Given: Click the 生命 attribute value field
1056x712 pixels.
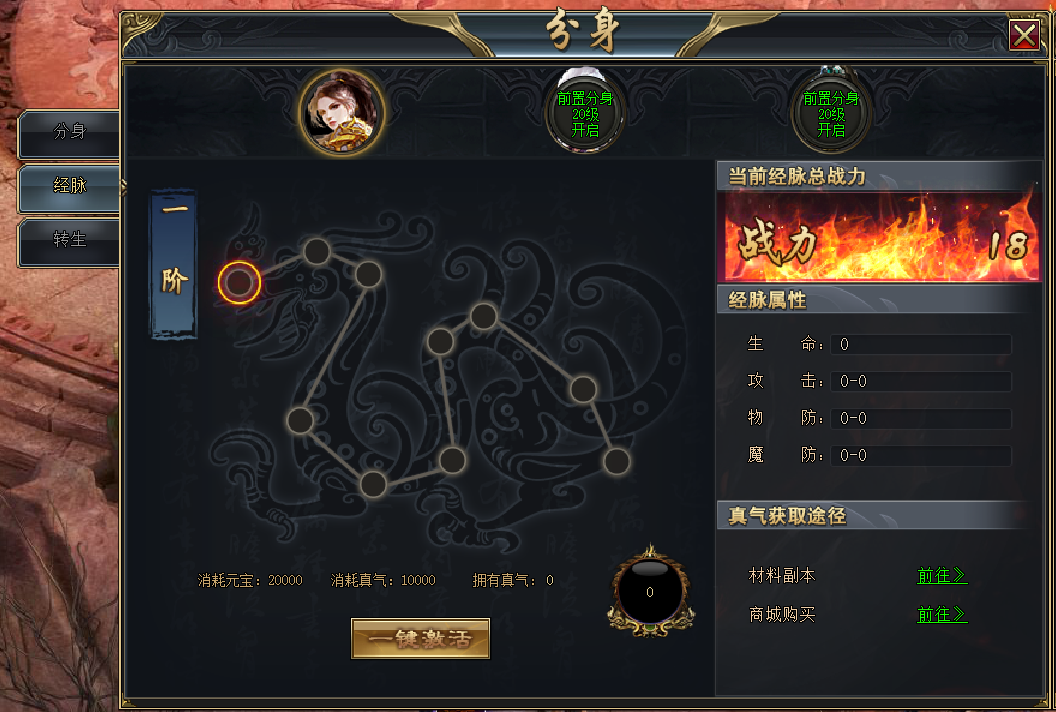Looking at the screenshot, I should [x=921, y=344].
